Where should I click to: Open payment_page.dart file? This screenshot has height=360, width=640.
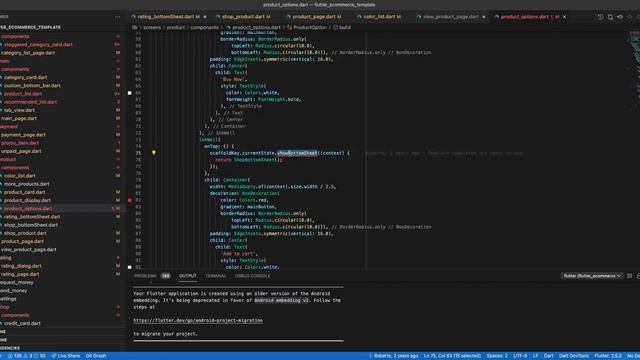click(23, 135)
